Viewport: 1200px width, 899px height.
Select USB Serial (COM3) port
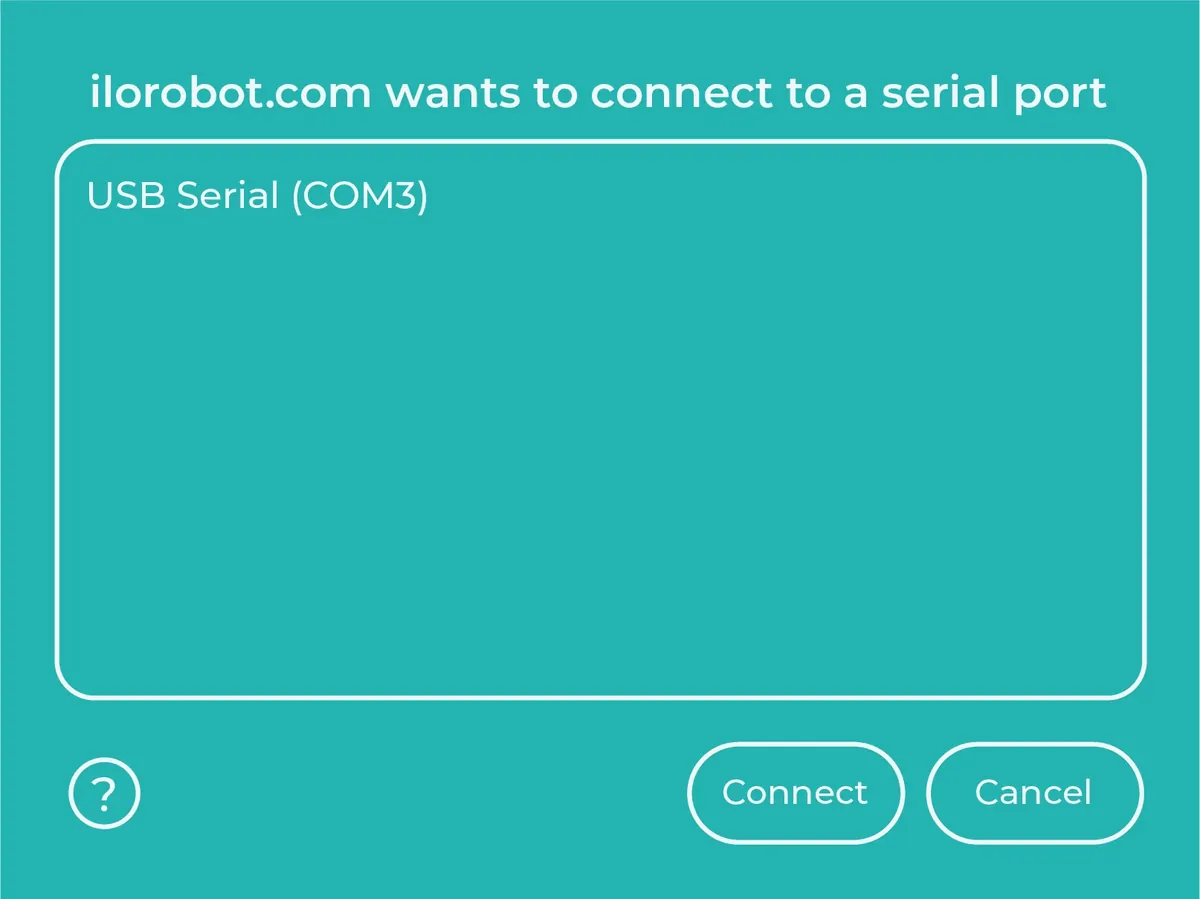tap(258, 196)
